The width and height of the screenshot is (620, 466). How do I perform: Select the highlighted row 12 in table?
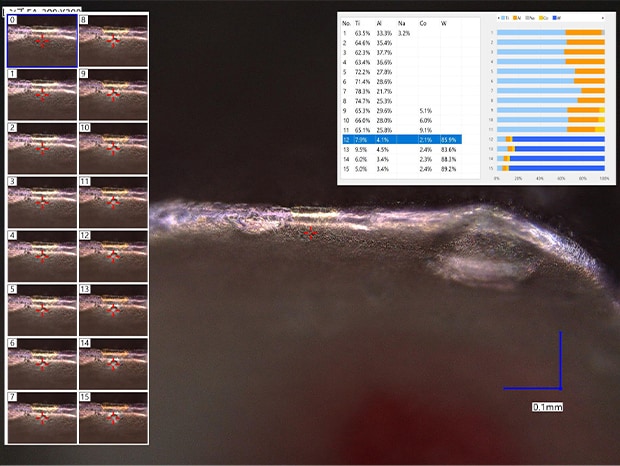point(401,138)
